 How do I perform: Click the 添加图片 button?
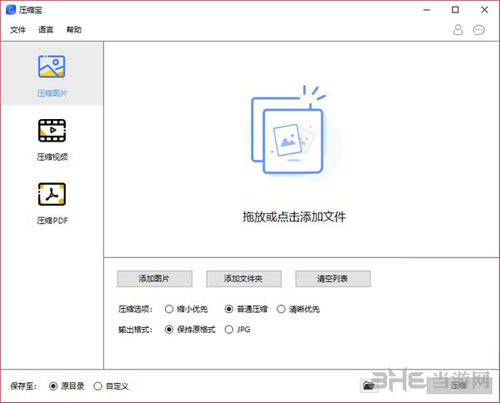click(155, 279)
